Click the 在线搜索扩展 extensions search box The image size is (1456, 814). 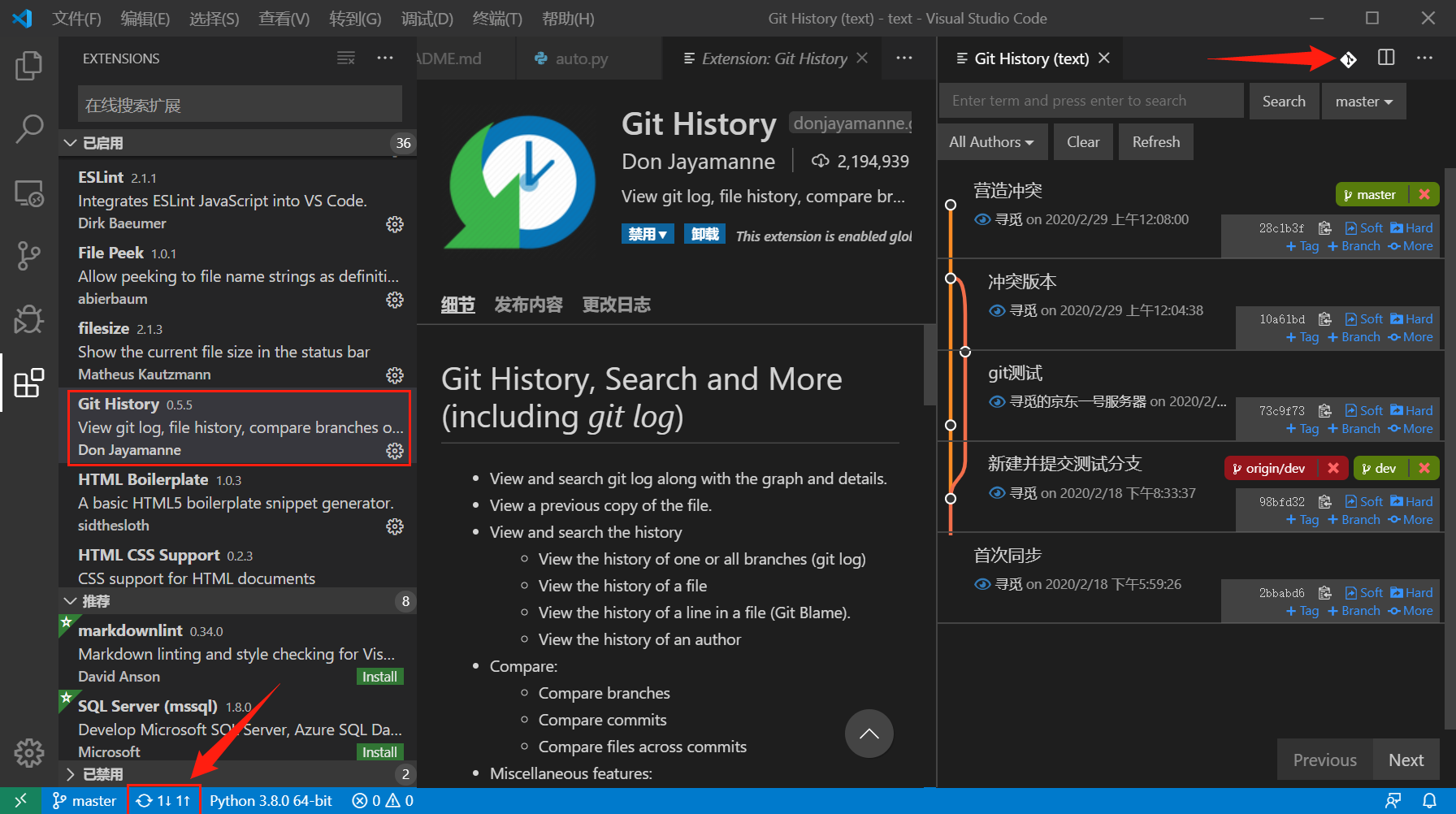240,105
